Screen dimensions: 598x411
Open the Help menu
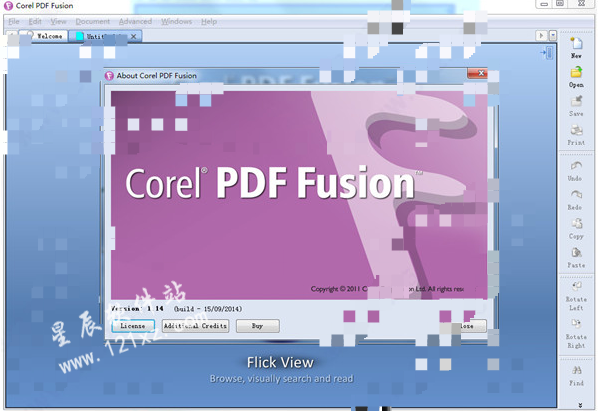pyautogui.click(x=209, y=21)
